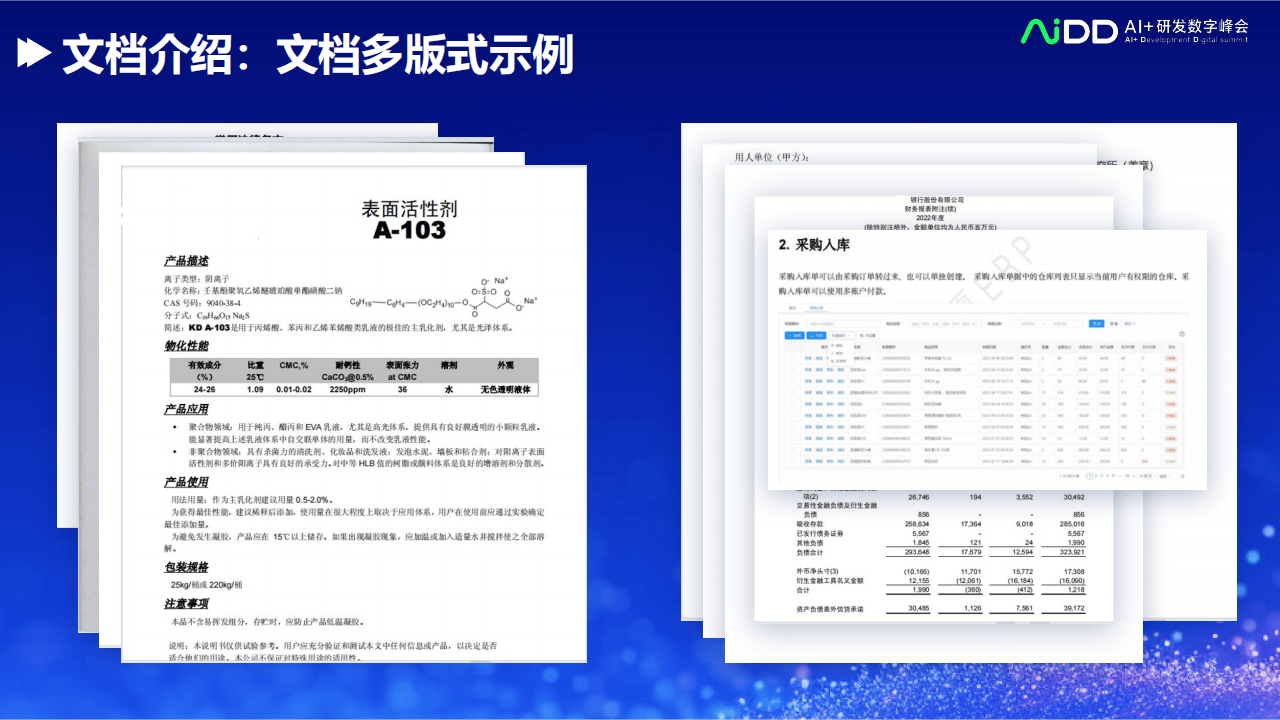Click the '1.09' density value
This screenshot has height=720, width=1280.
255,389
